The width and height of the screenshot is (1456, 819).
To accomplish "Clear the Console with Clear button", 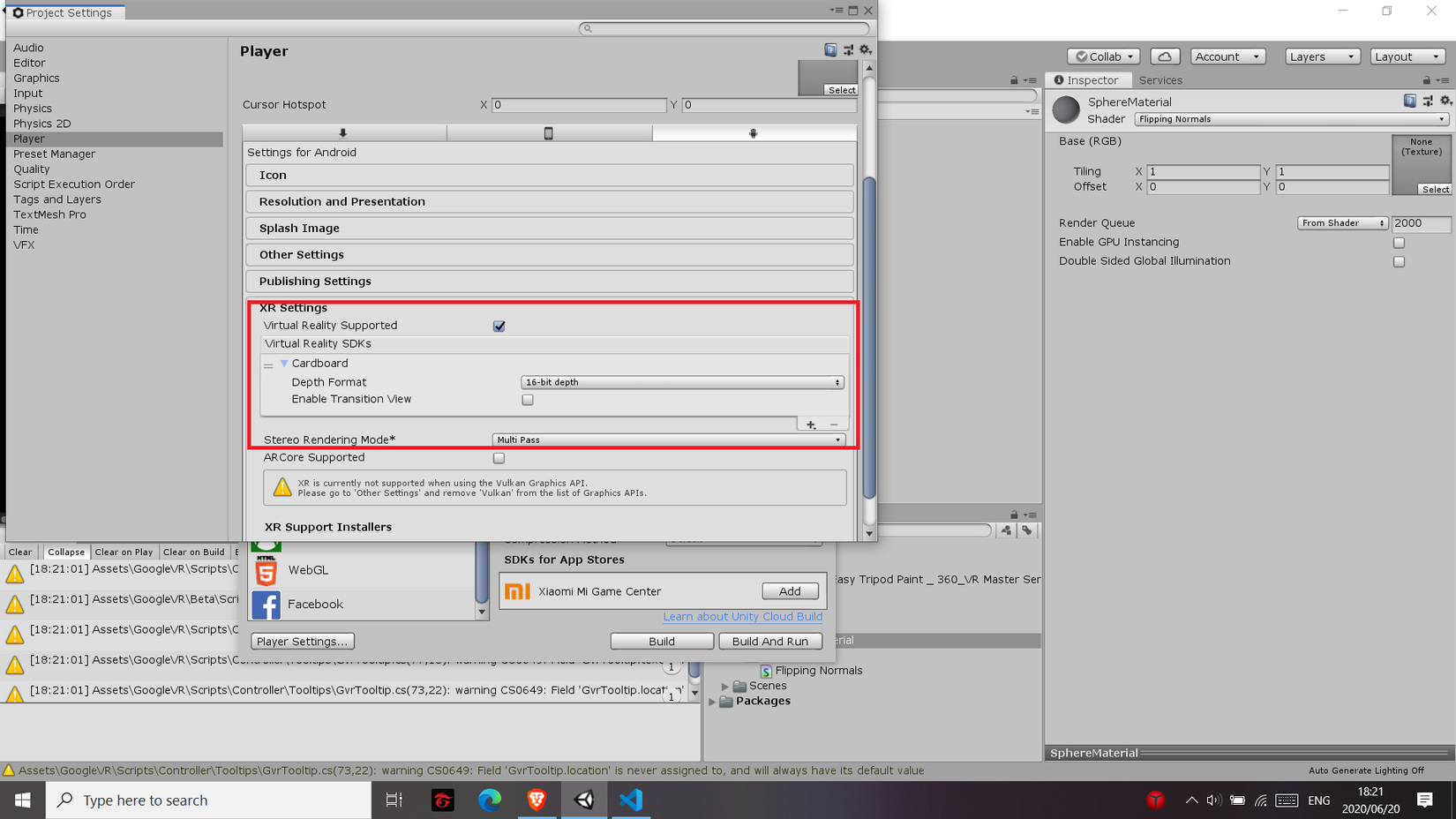I will click(20, 552).
